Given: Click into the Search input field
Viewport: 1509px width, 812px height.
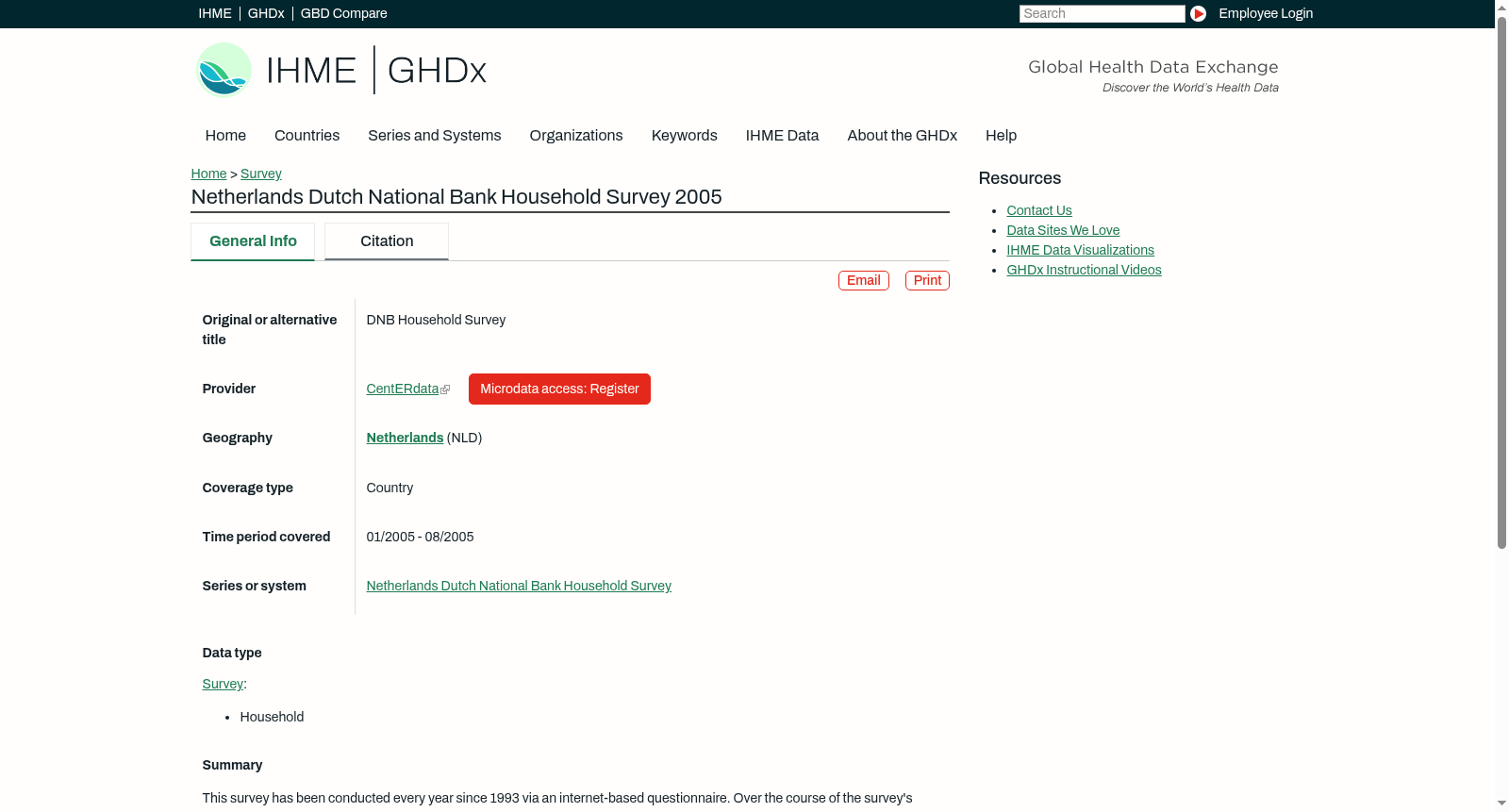Looking at the screenshot, I should [1102, 13].
